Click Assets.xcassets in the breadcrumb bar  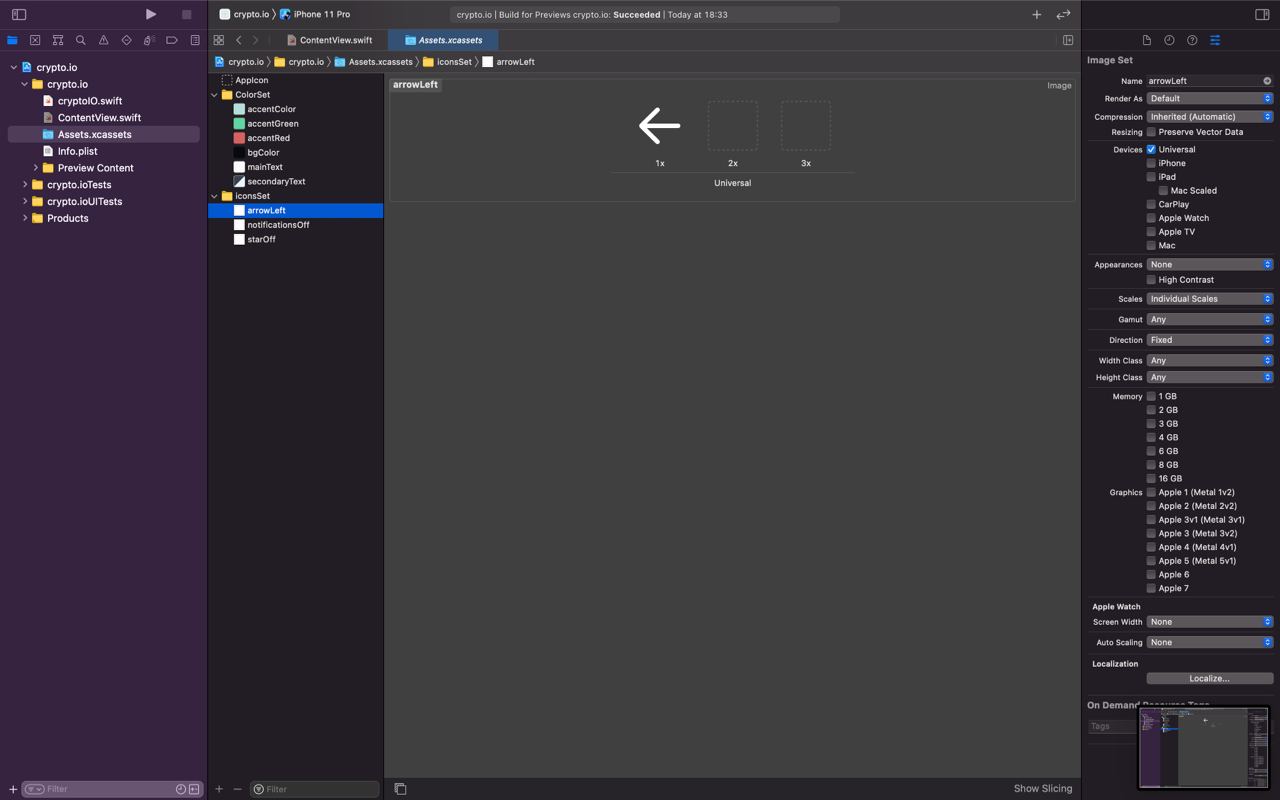(373, 62)
